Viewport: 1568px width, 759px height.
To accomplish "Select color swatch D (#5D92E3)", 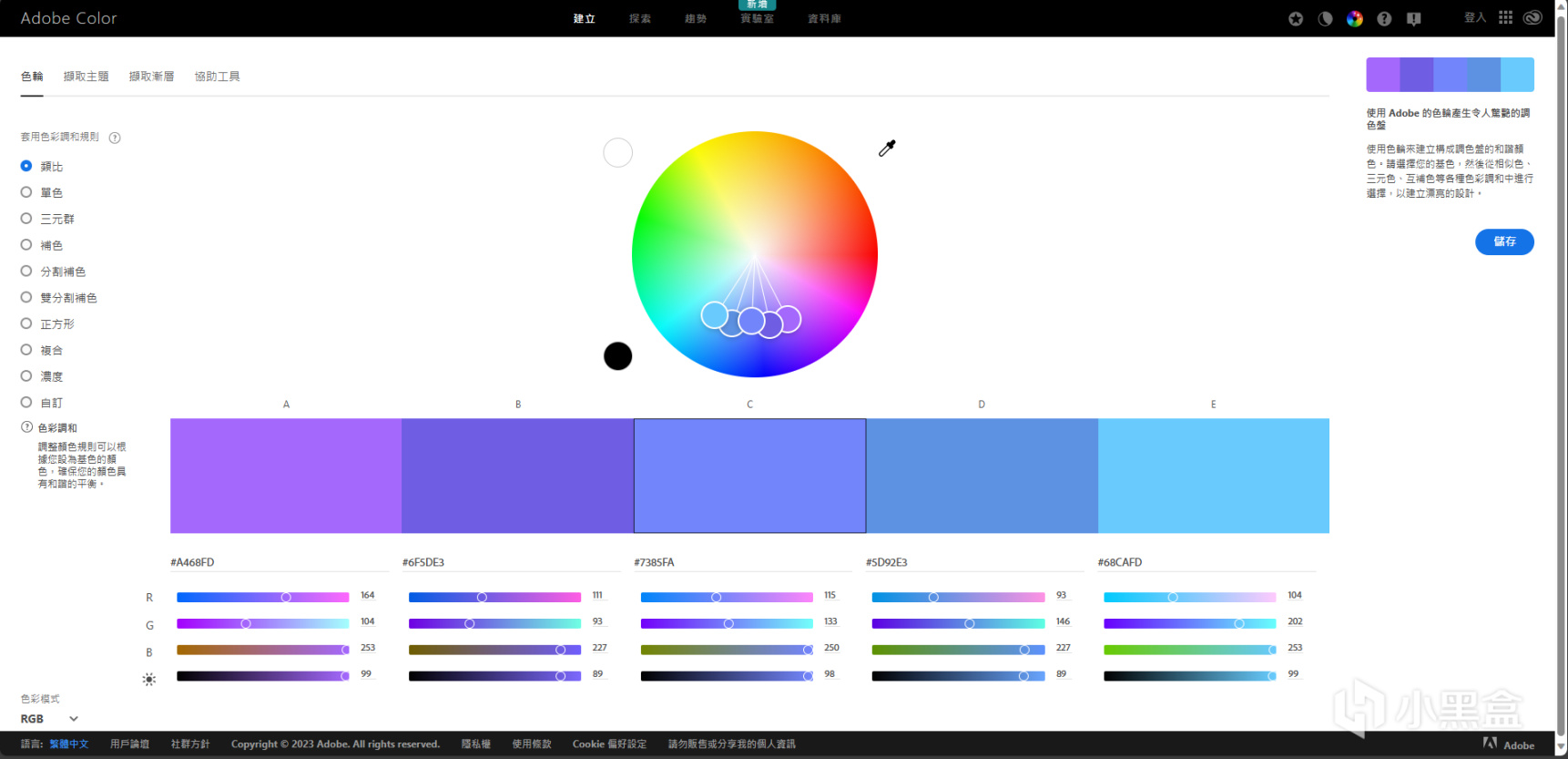I will coord(982,476).
